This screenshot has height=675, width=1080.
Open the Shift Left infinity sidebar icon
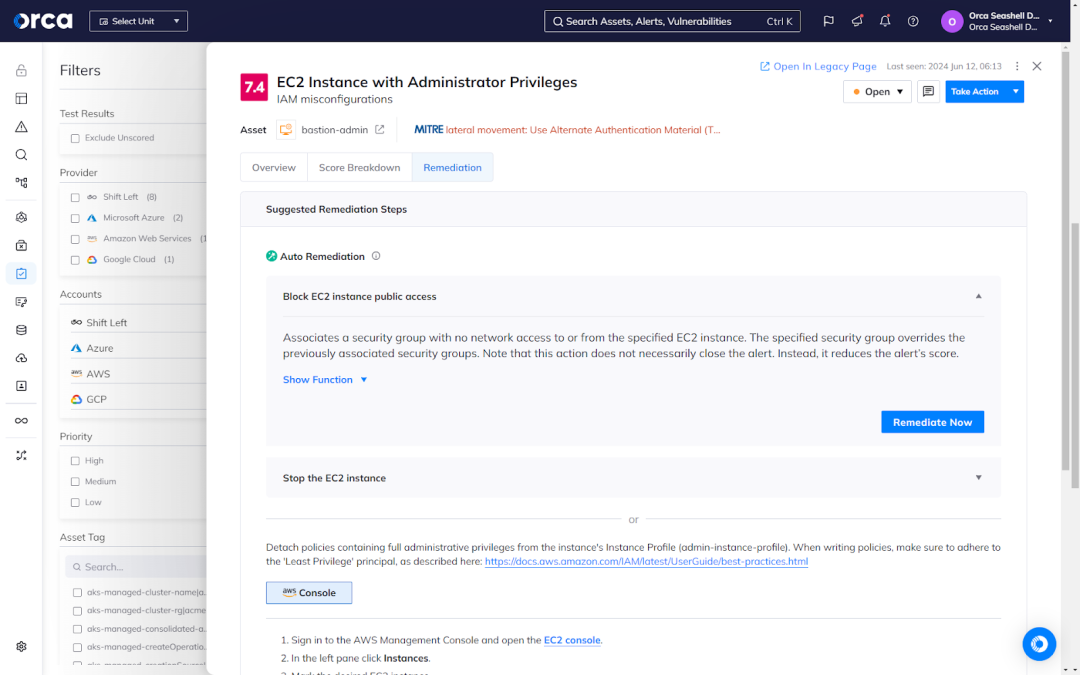[21, 421]
